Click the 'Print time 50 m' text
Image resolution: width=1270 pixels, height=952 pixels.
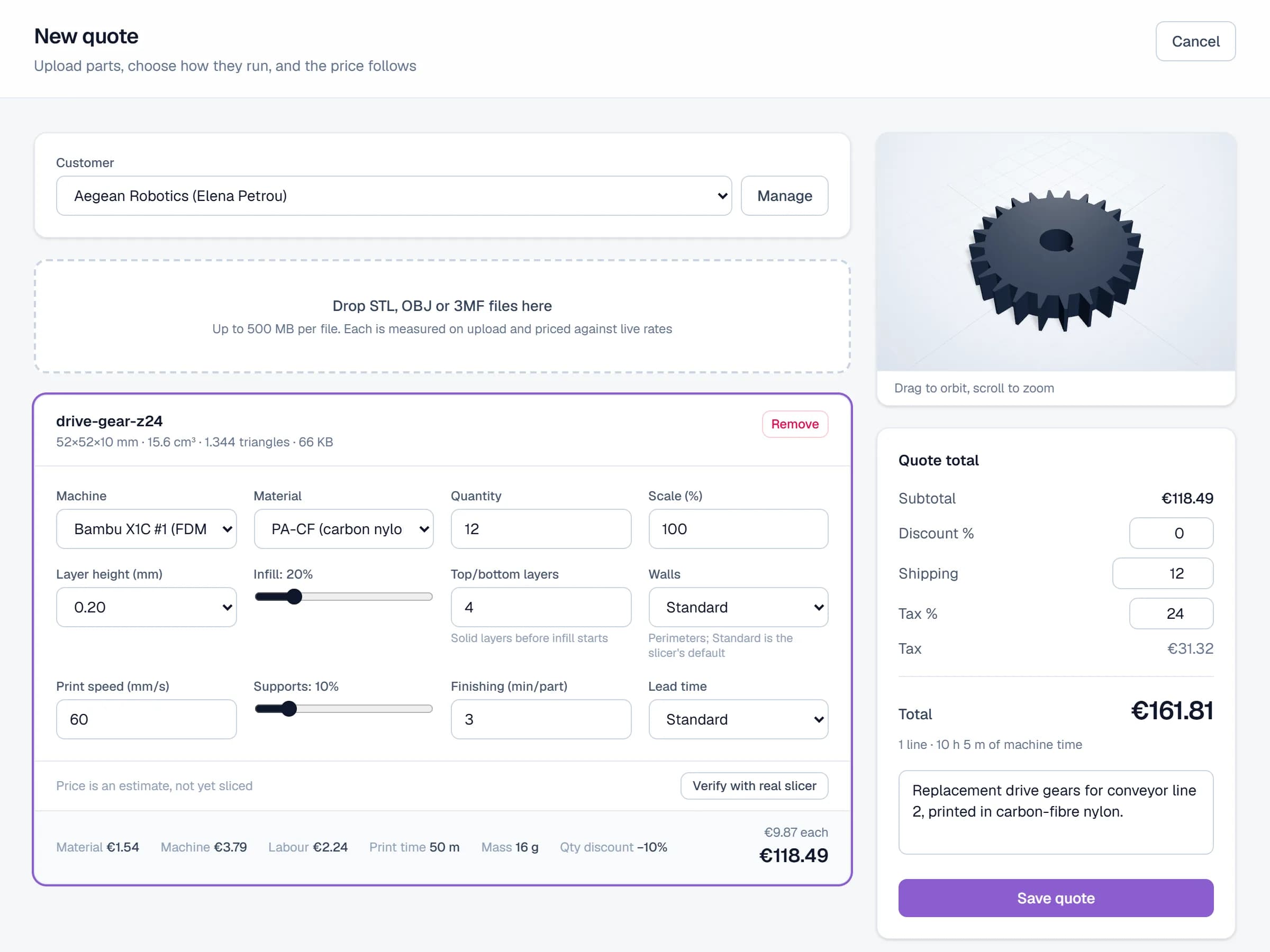coord(414,847)
